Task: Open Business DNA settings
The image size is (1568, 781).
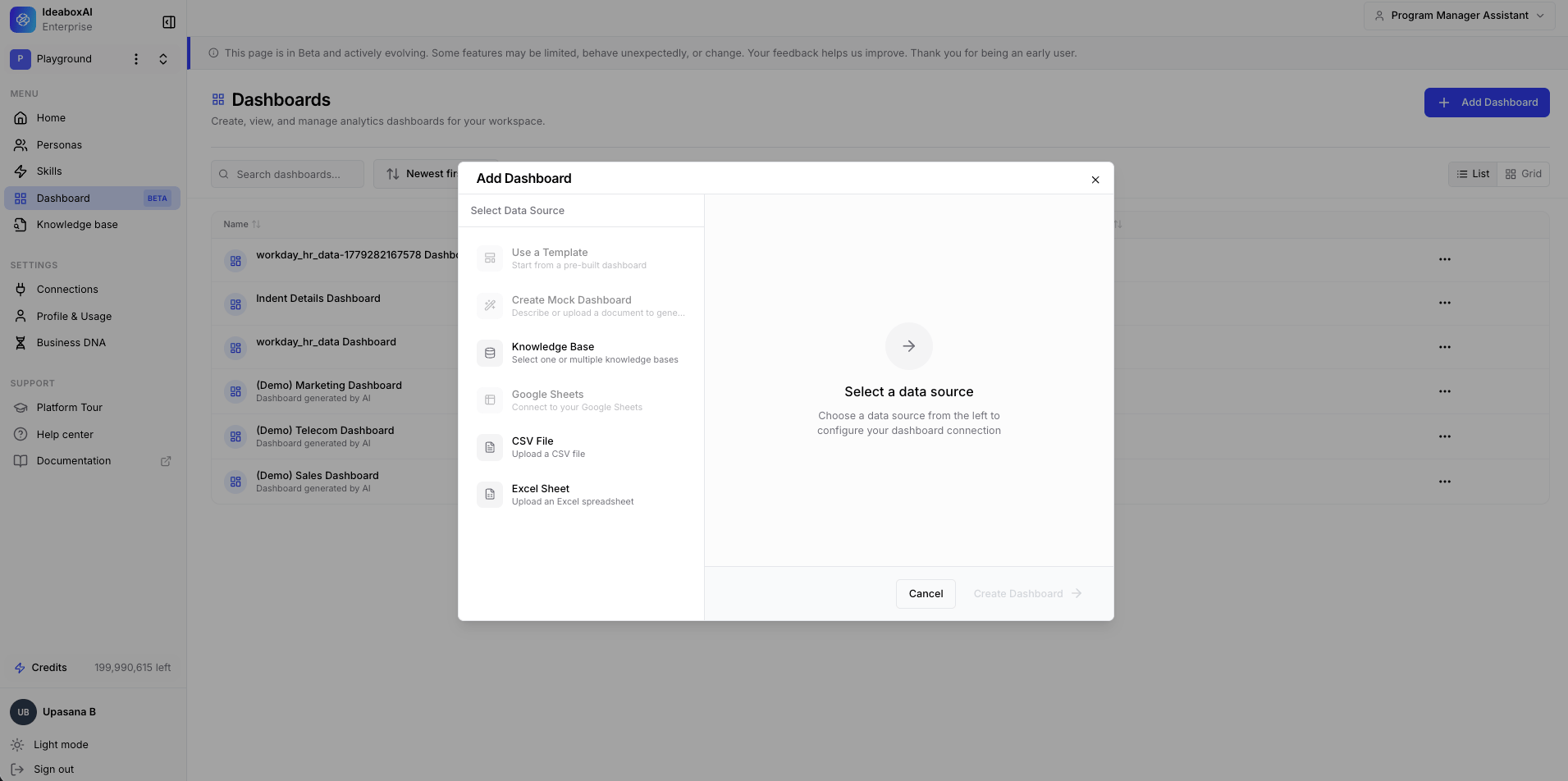Action: pos(92,343)
